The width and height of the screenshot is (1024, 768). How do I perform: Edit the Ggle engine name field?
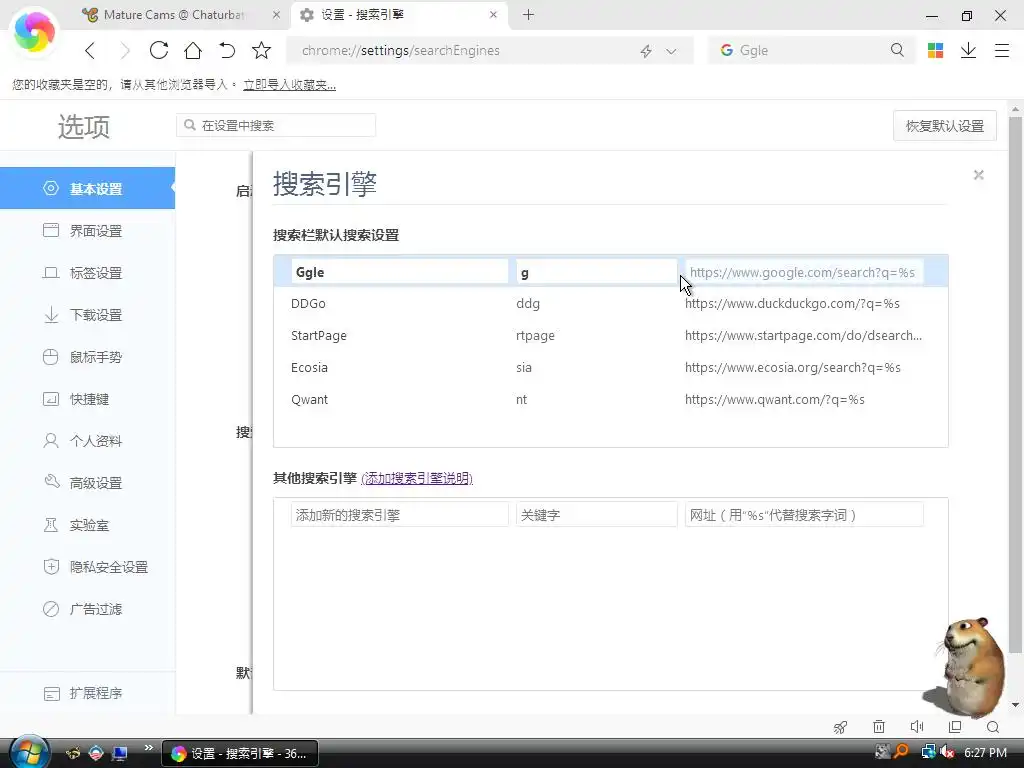click(x=400, y=272)
